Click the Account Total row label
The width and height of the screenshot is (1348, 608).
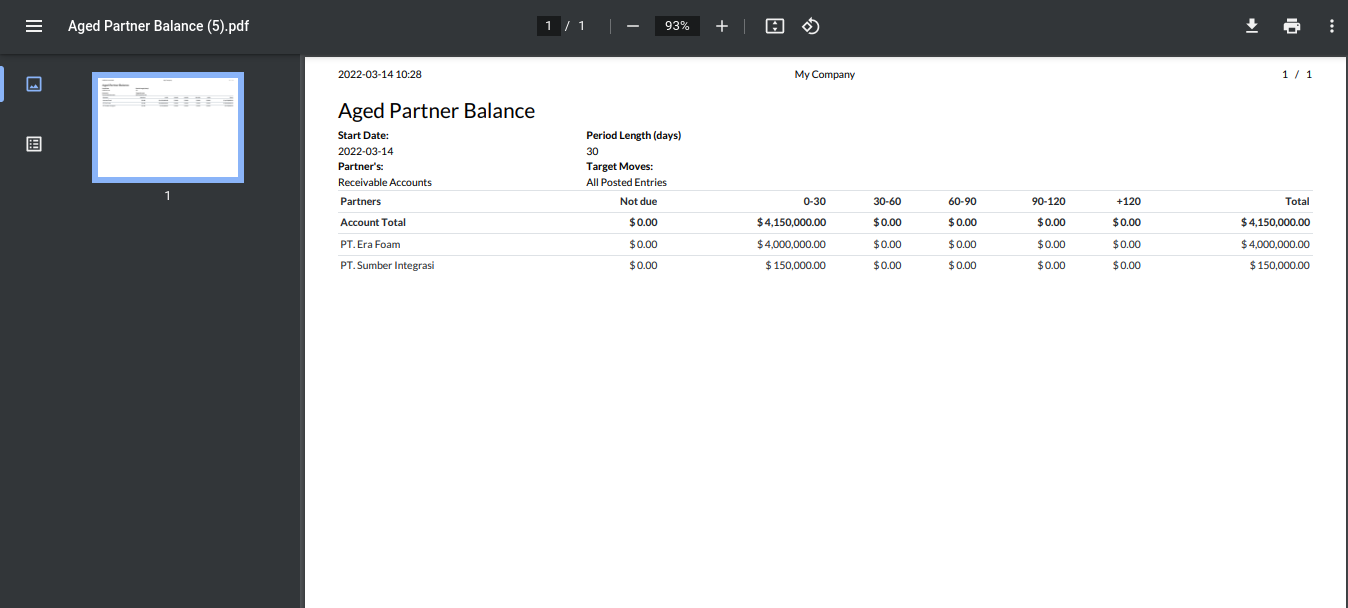coord(373,223)
